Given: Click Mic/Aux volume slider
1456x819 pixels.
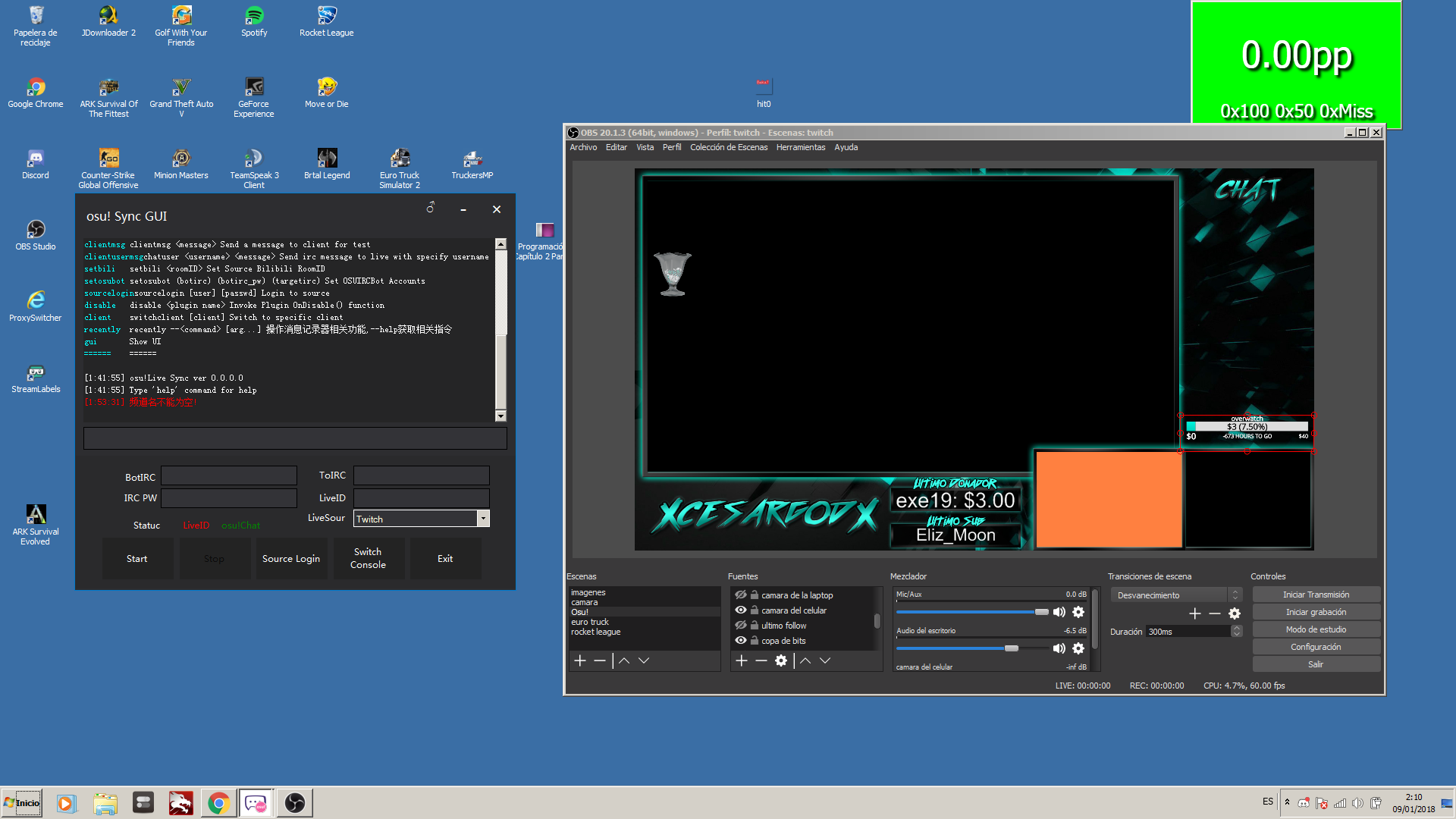Looking at the screenshot, I should (x=972, y=612).
